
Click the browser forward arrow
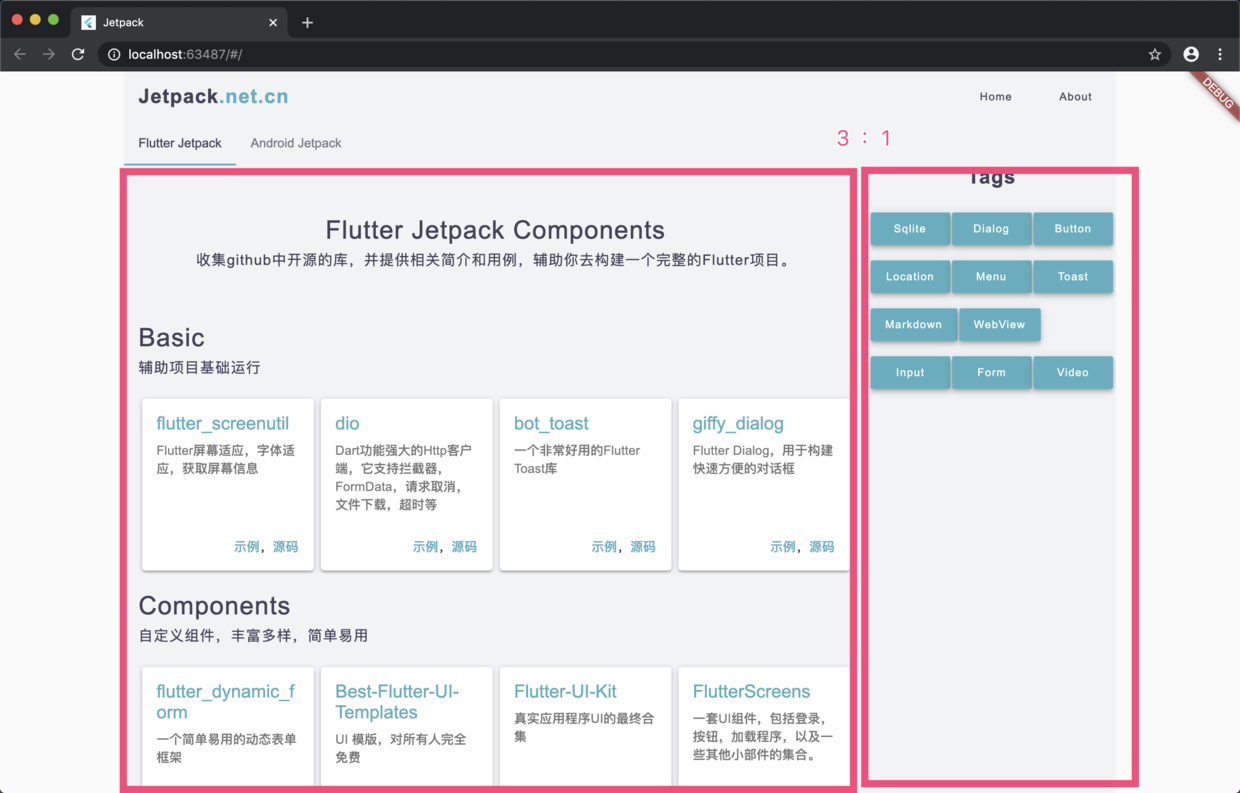(x=49, y=54)
